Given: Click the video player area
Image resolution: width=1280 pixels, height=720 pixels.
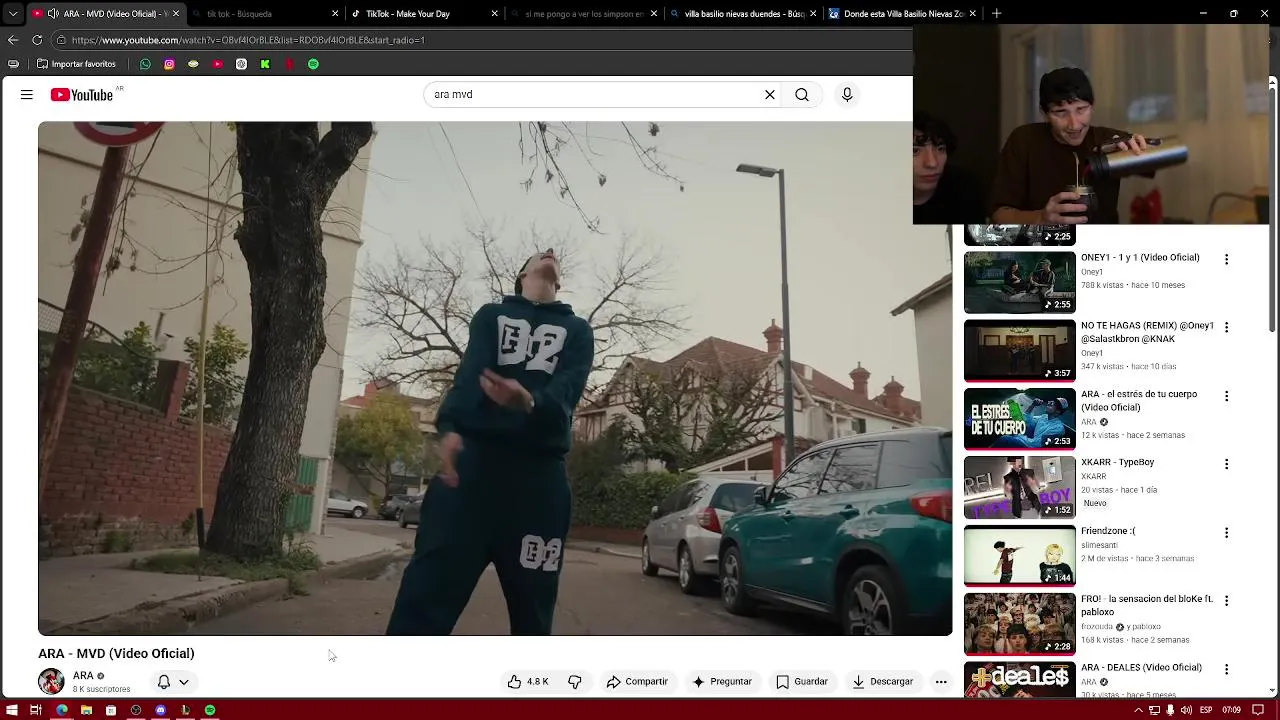Looking at the screenshot, I should pyautogui.click(x=495, y=378).
